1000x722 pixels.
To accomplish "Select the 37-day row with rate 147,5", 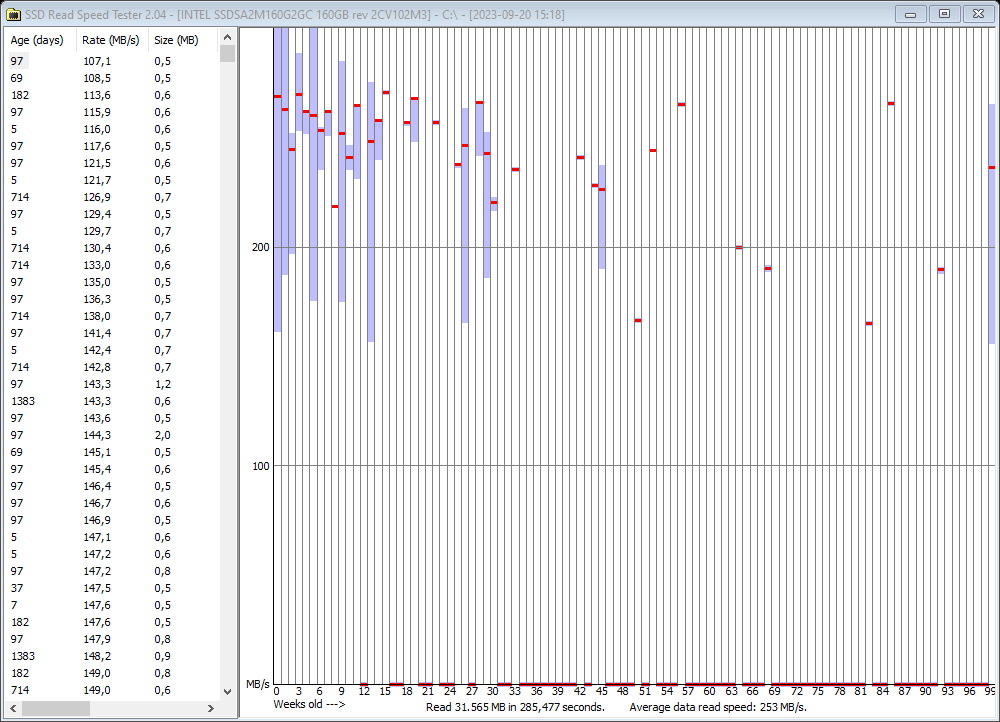I will (x=113, y=588).
